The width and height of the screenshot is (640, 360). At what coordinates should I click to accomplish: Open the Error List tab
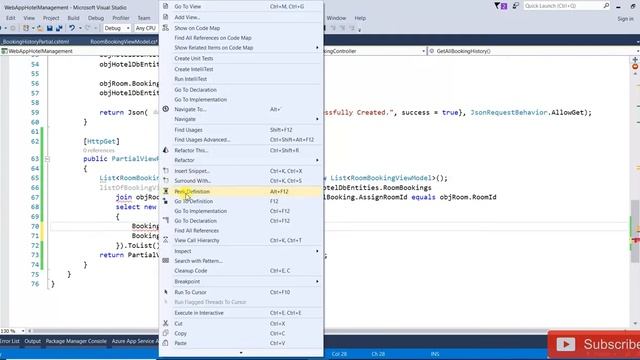point(9,341)
